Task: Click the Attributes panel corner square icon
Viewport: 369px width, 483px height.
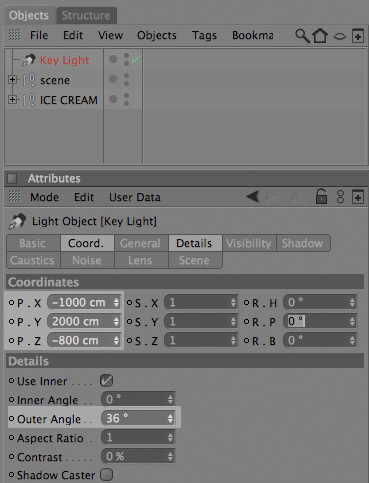Action: (12, 178)
